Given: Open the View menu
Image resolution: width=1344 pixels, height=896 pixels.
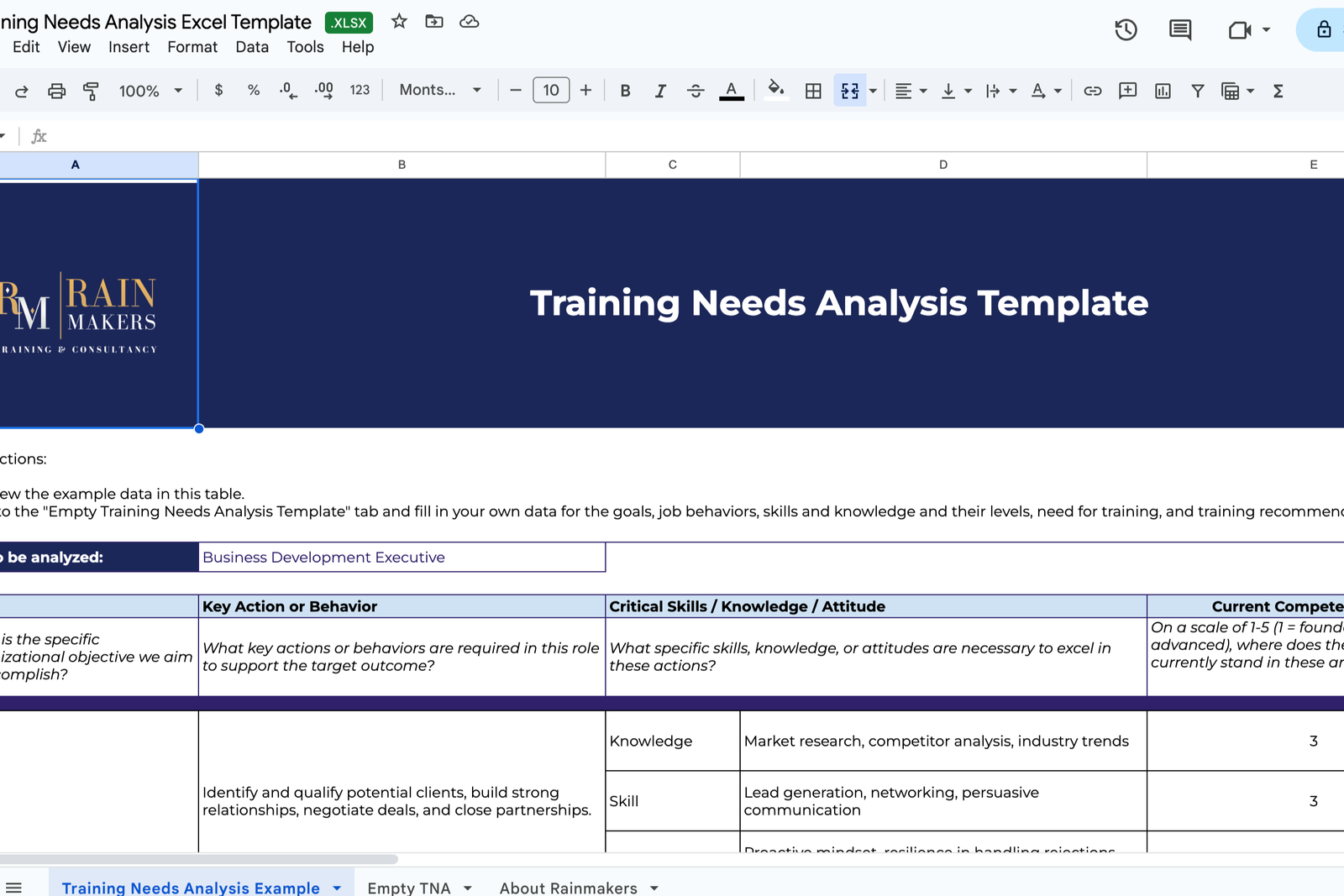Looking at the screenshot, I should pos(74,47).
